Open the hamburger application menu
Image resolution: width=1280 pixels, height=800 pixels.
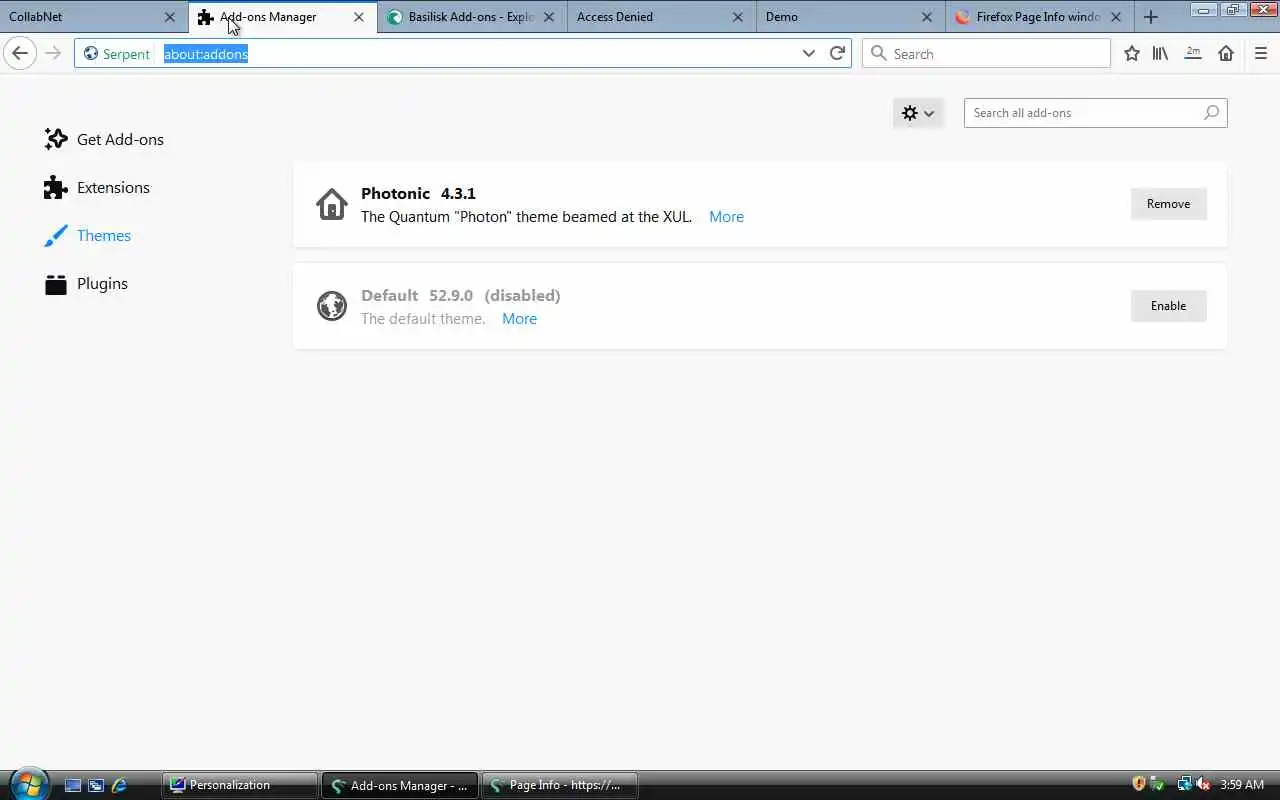coord(1260,53)
